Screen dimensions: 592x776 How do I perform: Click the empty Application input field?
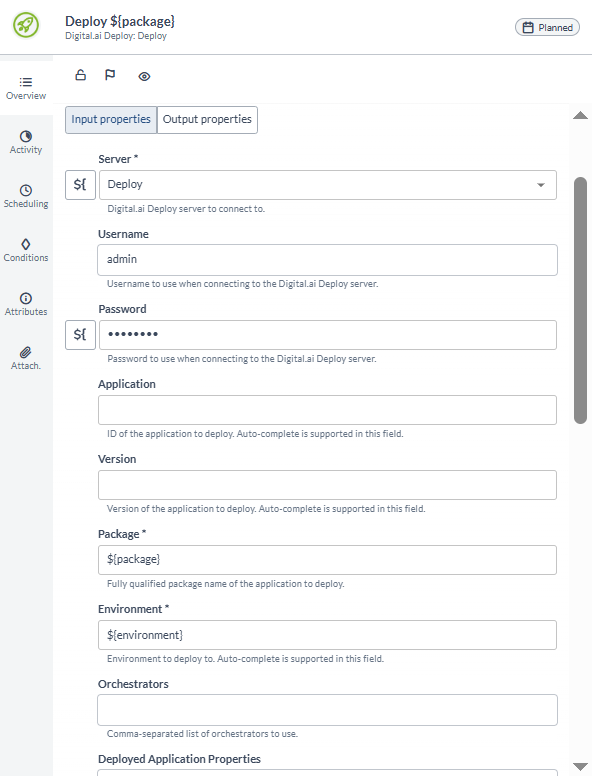[327, 410]
